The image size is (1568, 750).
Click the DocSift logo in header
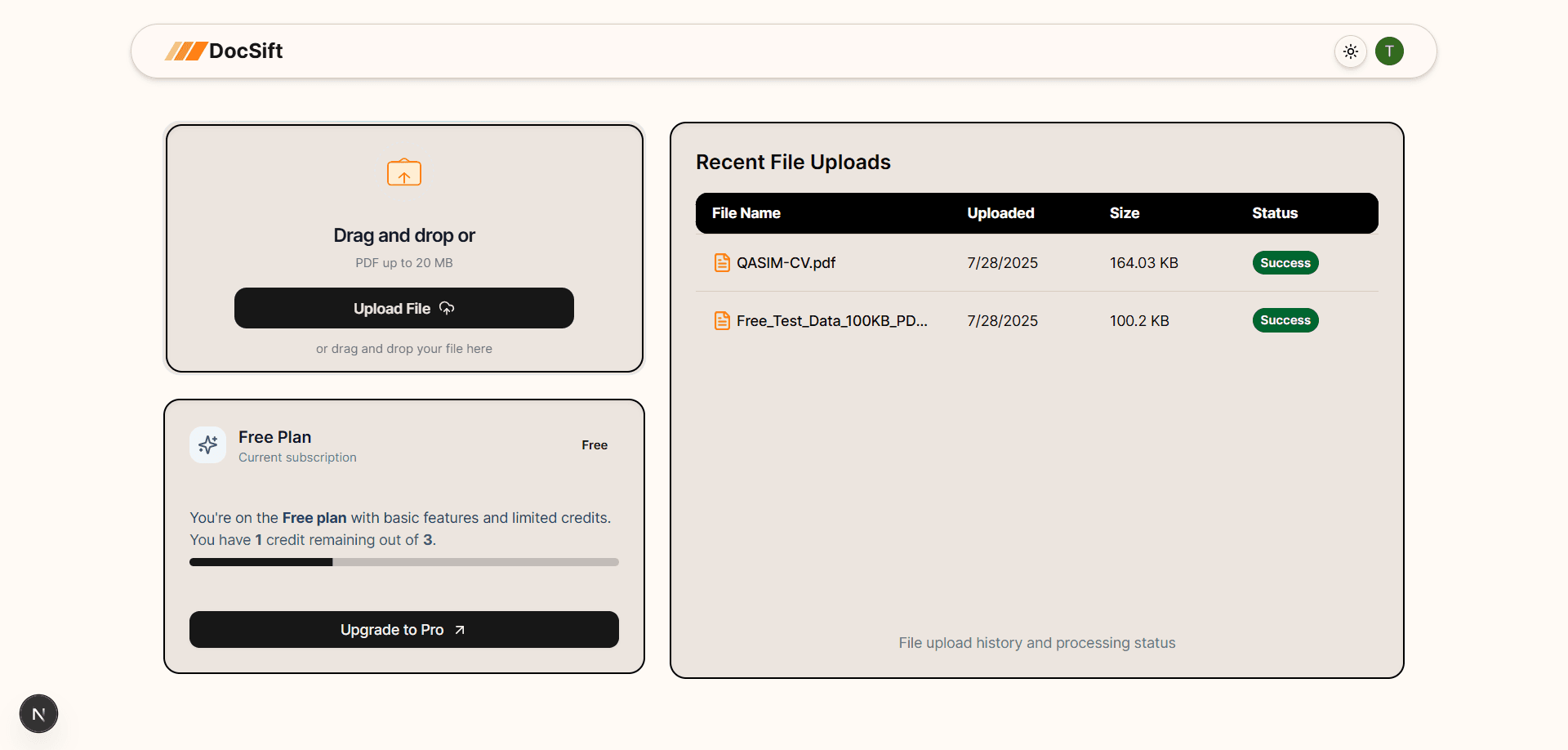pos(224,51)
